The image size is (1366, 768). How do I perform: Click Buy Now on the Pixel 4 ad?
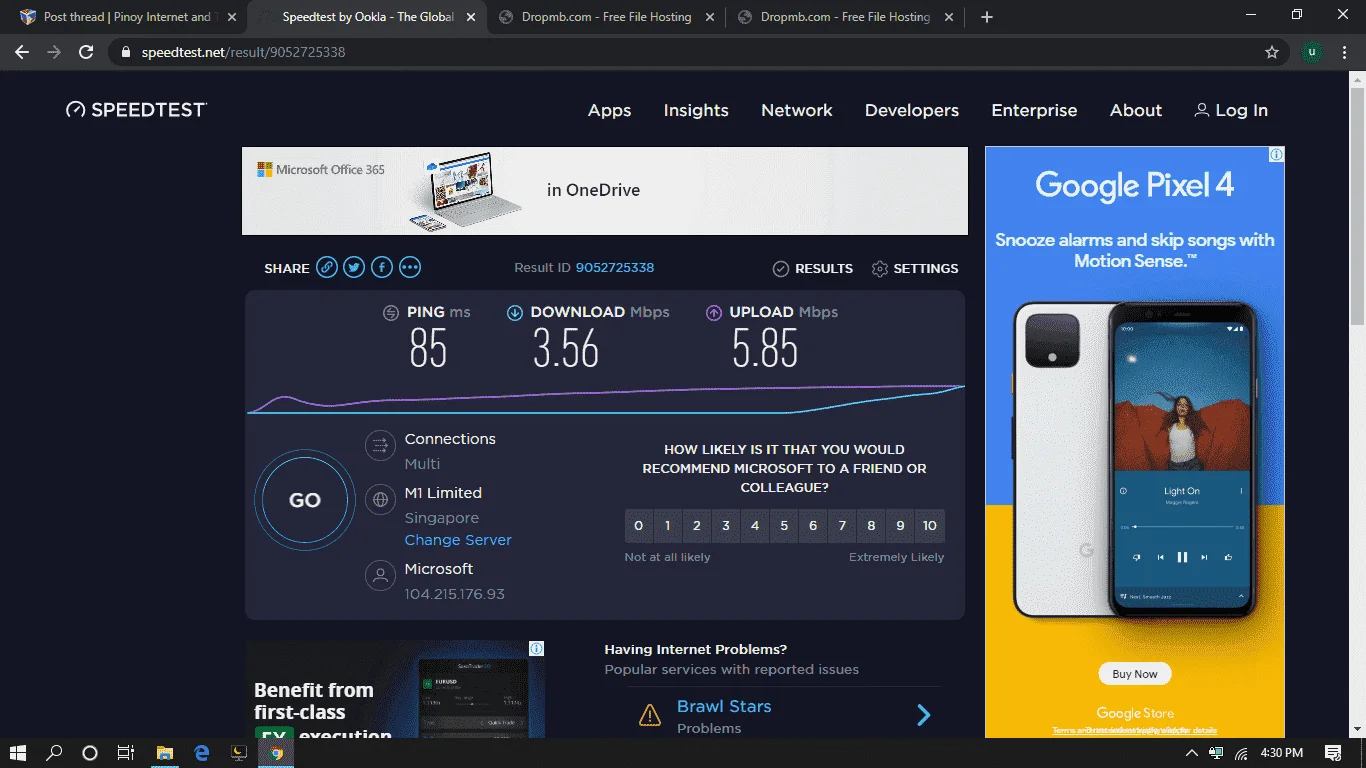[1135, 674]
